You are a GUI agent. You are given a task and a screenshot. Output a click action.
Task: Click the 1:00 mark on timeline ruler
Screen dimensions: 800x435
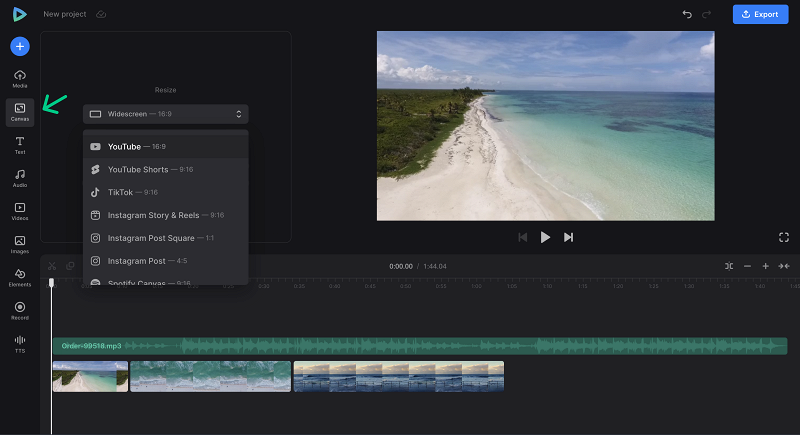476,286
